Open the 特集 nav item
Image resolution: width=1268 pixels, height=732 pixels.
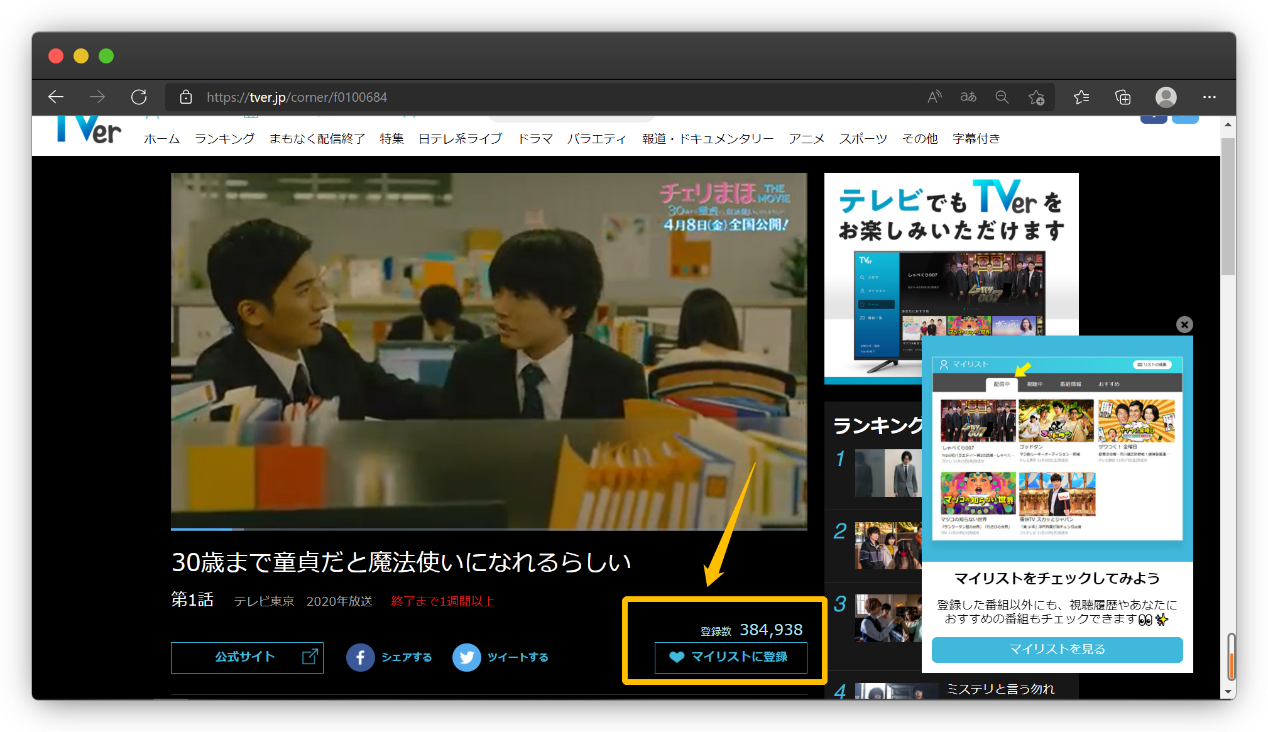[x=392, y=139]
